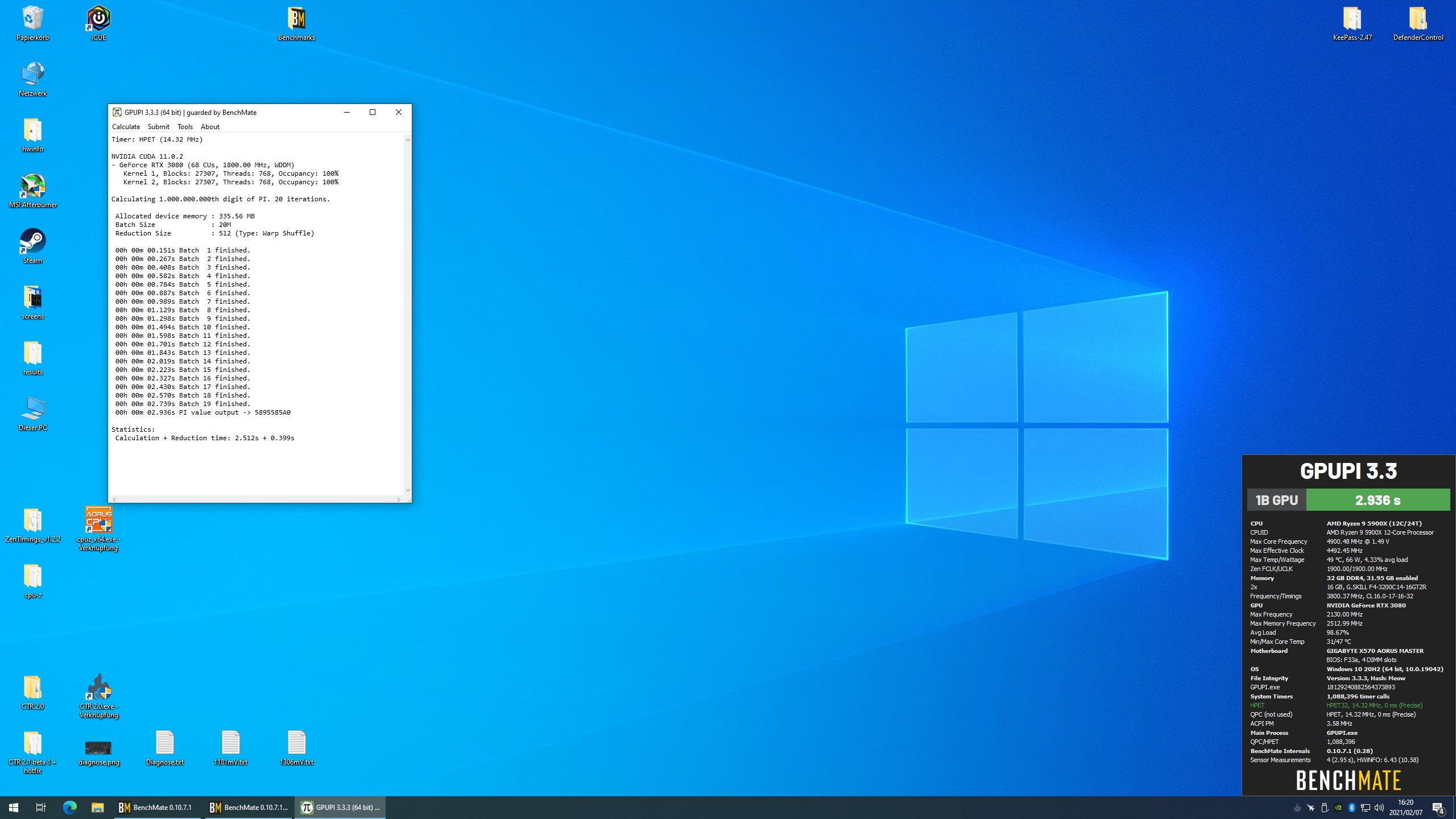The image size is (1456, 819).
Task: Click the 1B GPU label in BenchMate overlay
Action: click(x=1277, y=500)
